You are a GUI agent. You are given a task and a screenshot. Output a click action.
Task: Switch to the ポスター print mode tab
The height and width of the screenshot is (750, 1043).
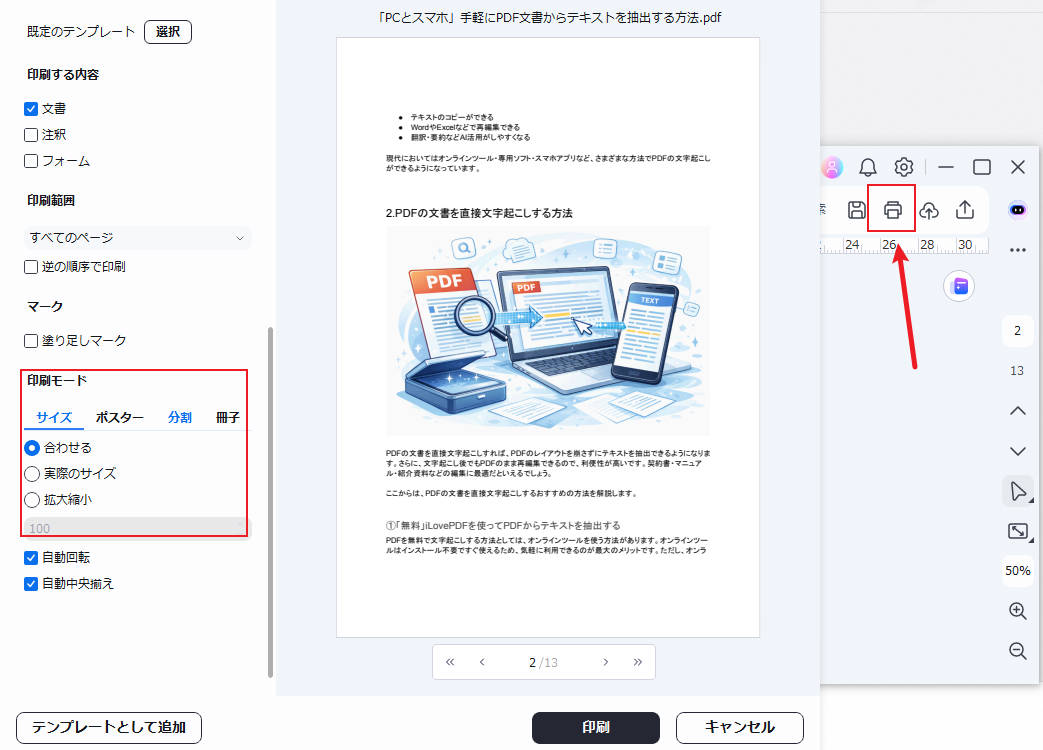[118, 418]
